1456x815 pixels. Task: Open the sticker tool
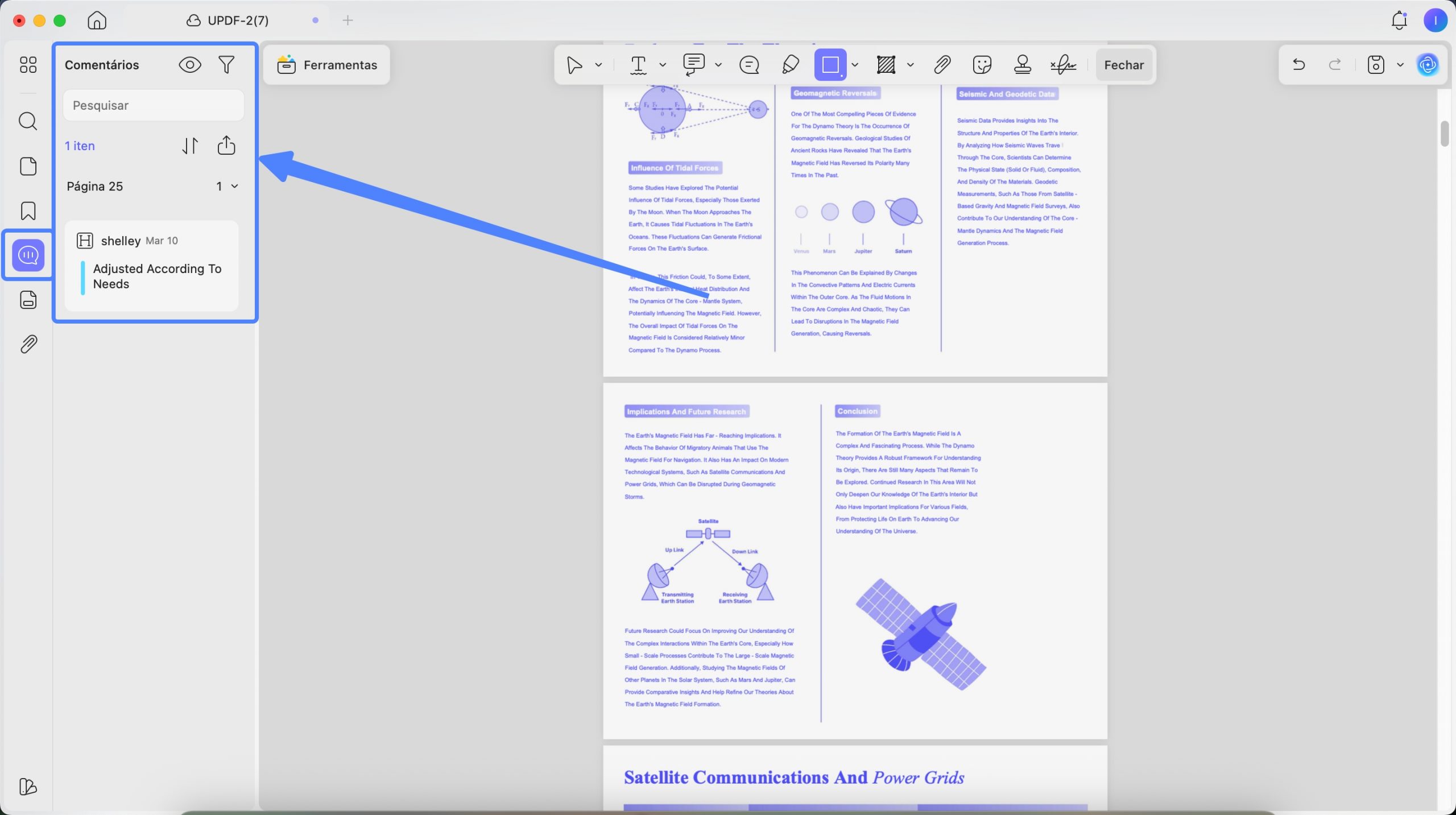[x=982, y=65]
